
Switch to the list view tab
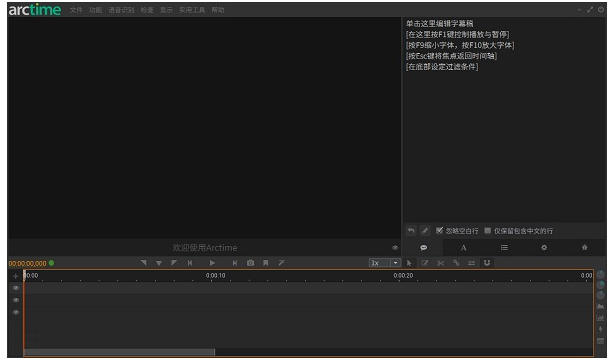click(504, 248)
